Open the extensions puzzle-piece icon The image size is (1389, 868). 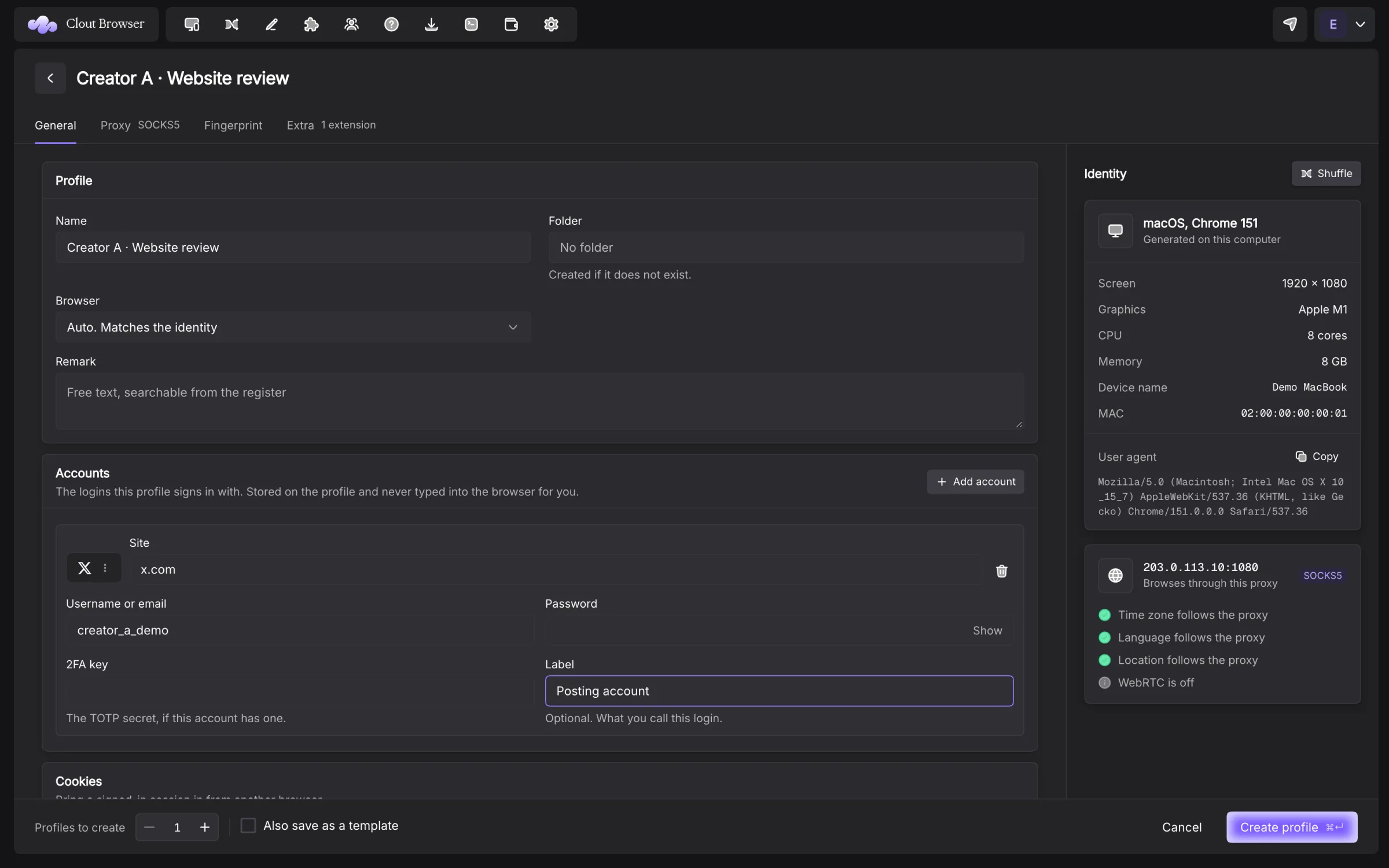[x=311, y=24]
